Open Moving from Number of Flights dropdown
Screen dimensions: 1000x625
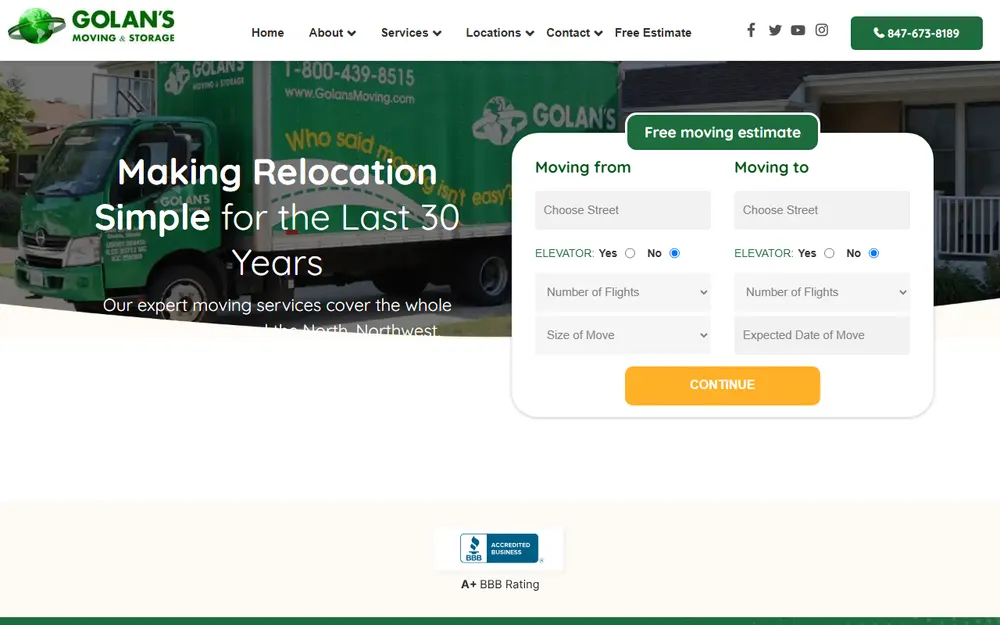(x=622, y=292)
